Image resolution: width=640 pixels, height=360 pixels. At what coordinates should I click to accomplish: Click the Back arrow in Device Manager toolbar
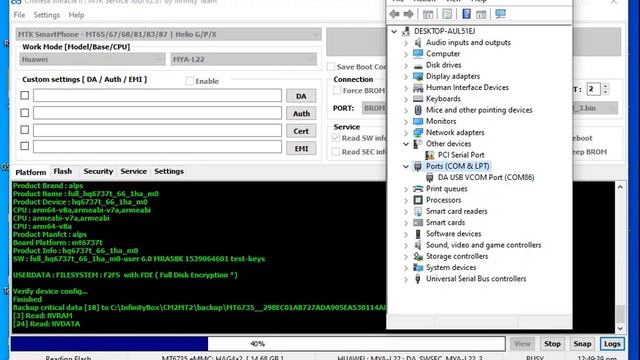coord(394,14)
